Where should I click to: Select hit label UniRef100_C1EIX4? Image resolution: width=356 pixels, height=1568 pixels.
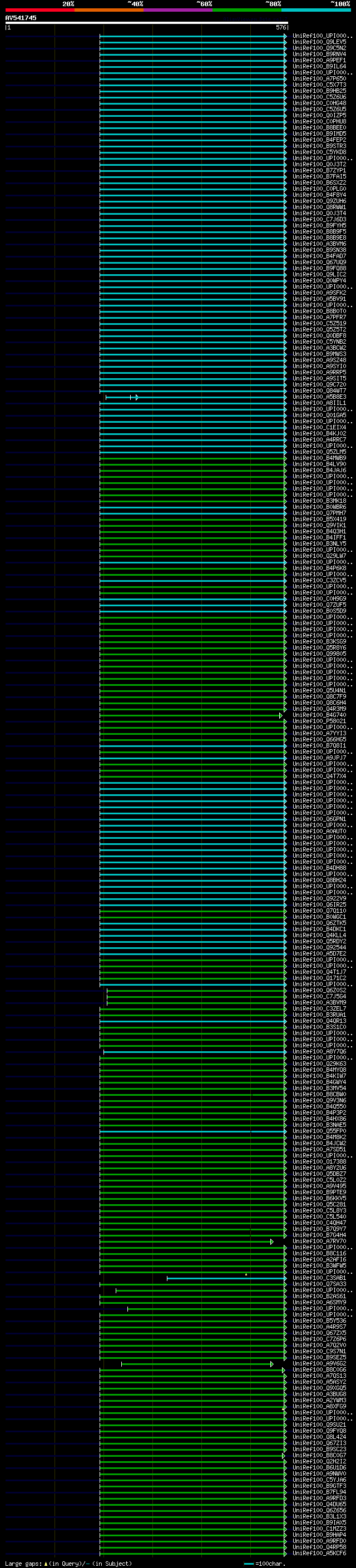(x=319, y=427)
